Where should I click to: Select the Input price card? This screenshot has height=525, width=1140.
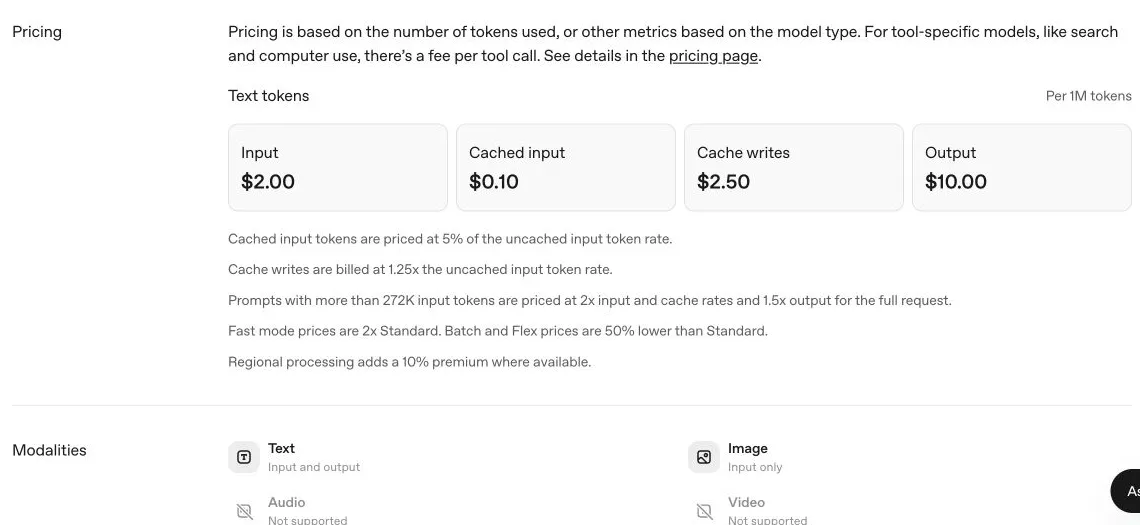point(338,167)
